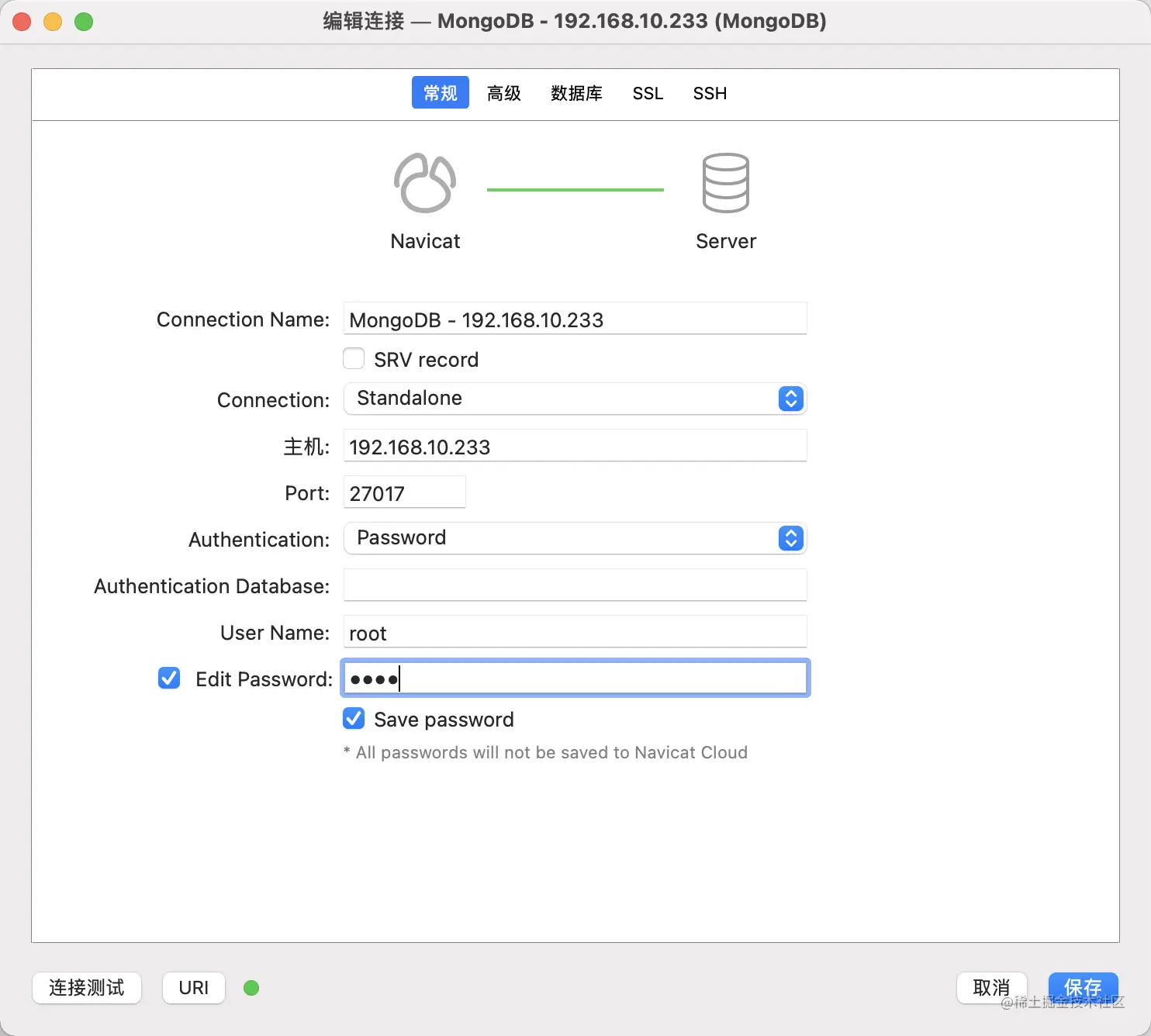The image size is (1151, 1036).
Task: Click the 'Server' label under the database
Action: click(x=726, y=241)
